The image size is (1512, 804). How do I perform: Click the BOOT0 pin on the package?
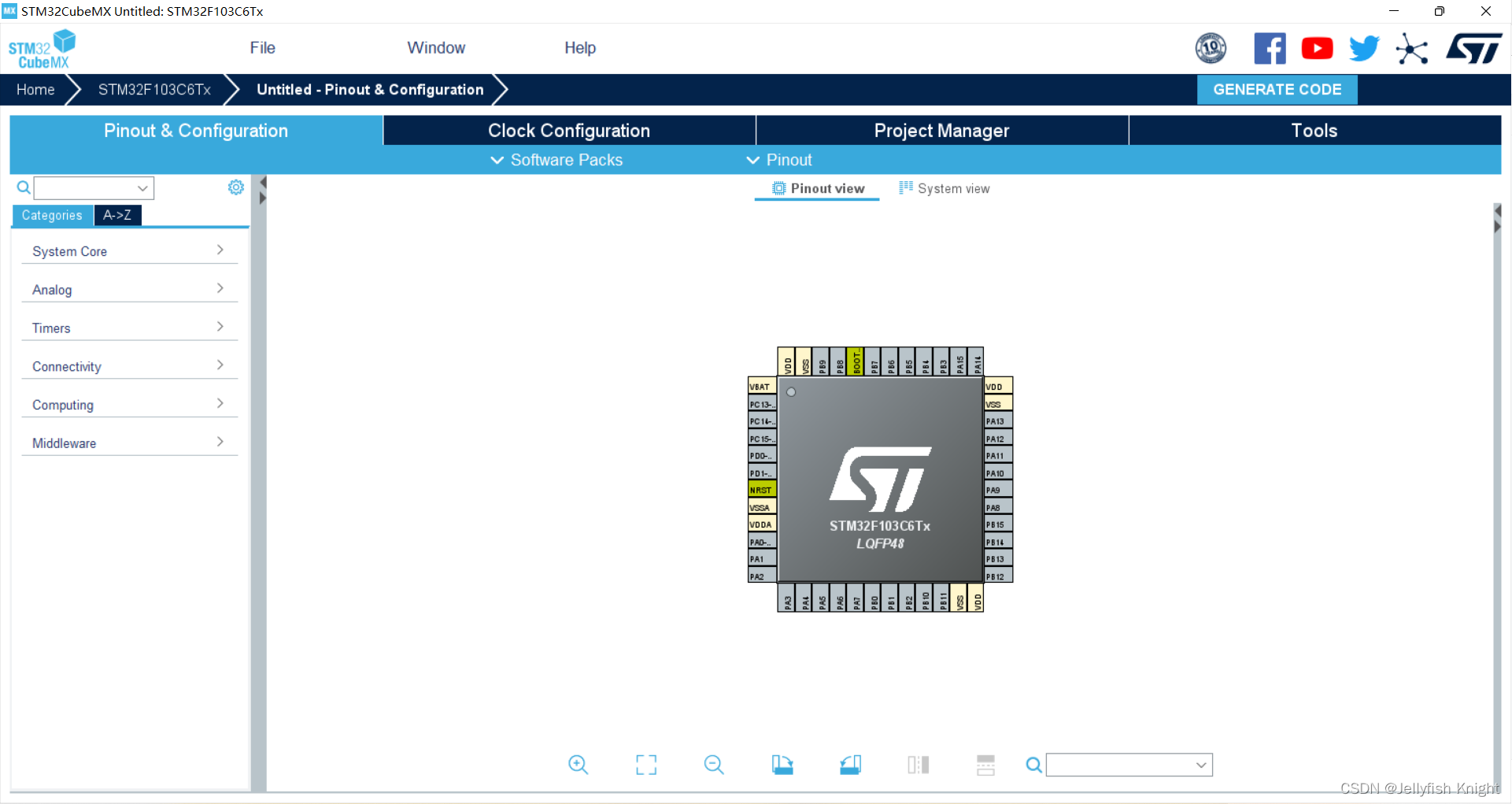[x=856, y=361]
